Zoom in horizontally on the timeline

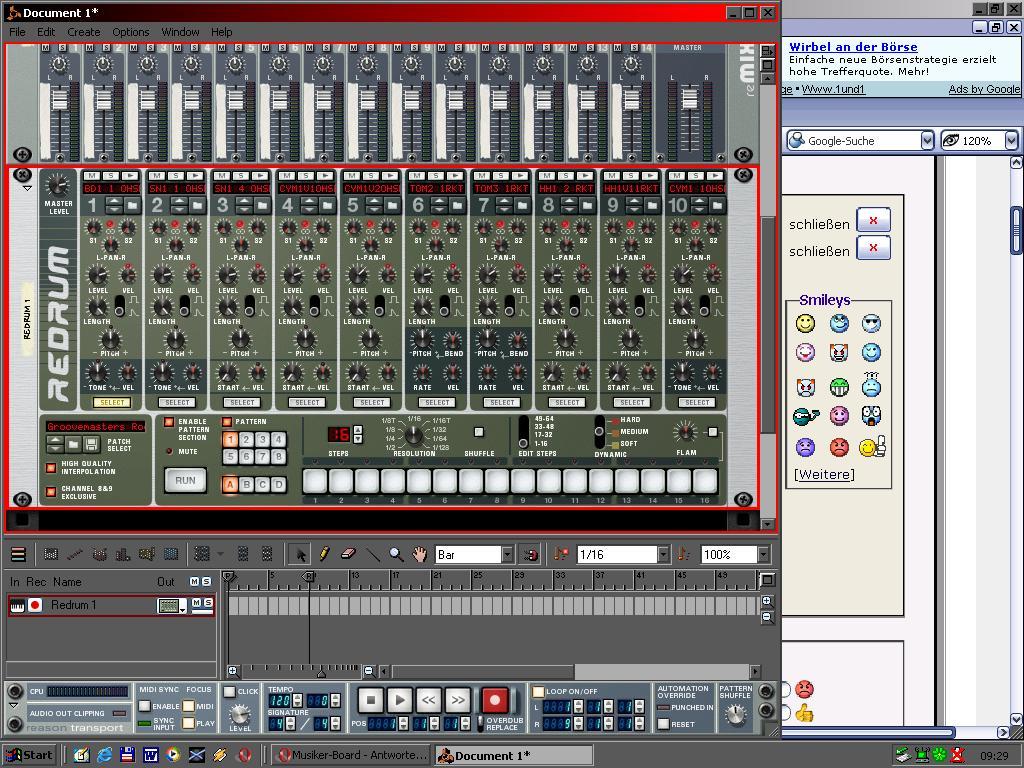click(233, 671)
